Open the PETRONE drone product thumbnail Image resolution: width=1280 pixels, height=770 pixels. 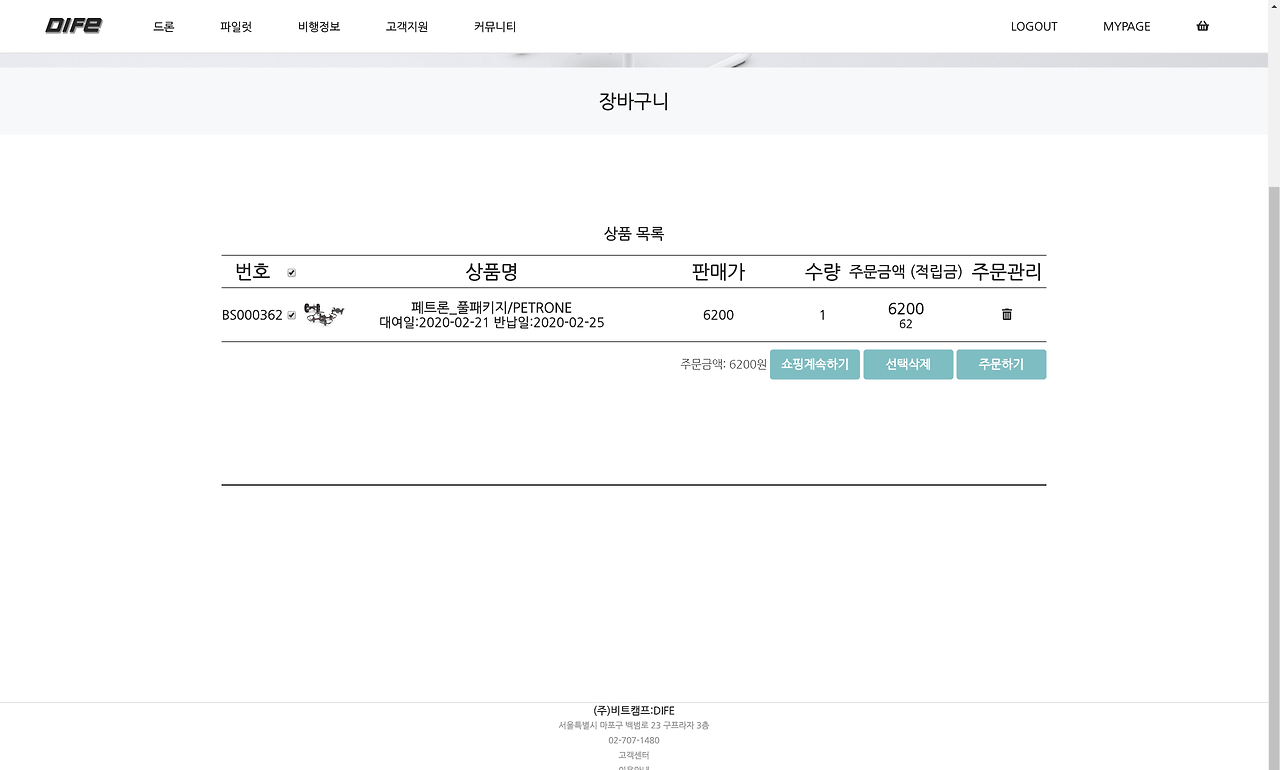pyautogui.click(x=324, y=315)
